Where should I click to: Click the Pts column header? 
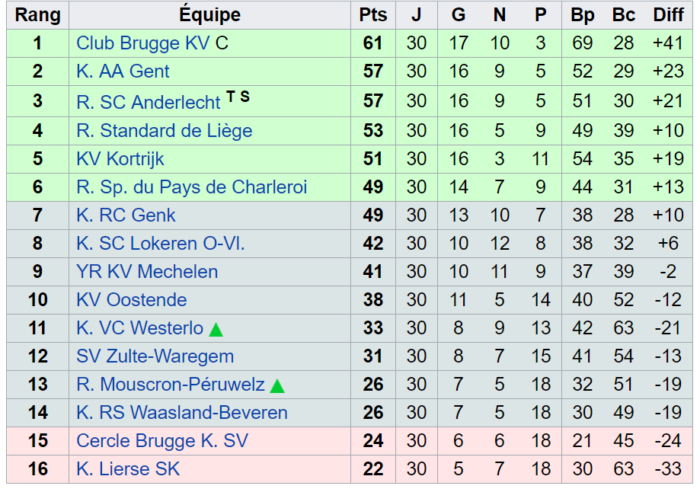tap(373, 15)
